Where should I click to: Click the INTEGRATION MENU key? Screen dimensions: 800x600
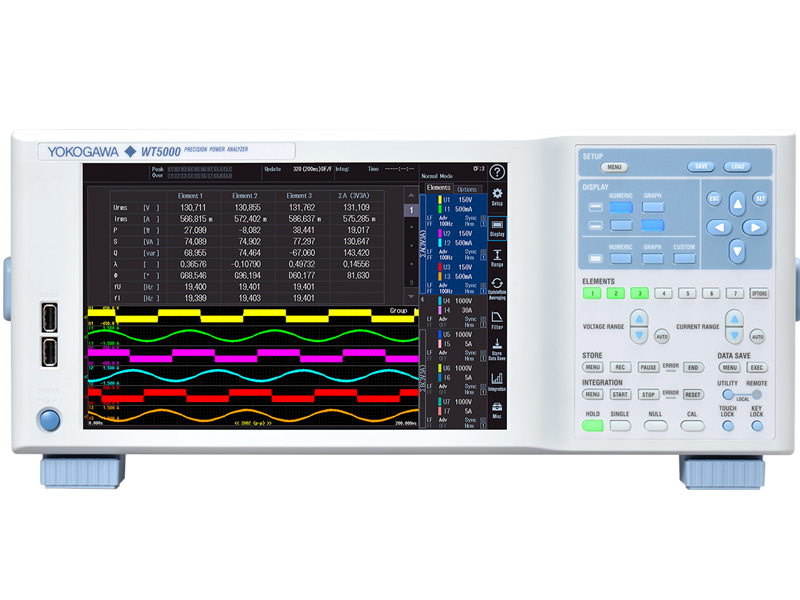[592, 394]
